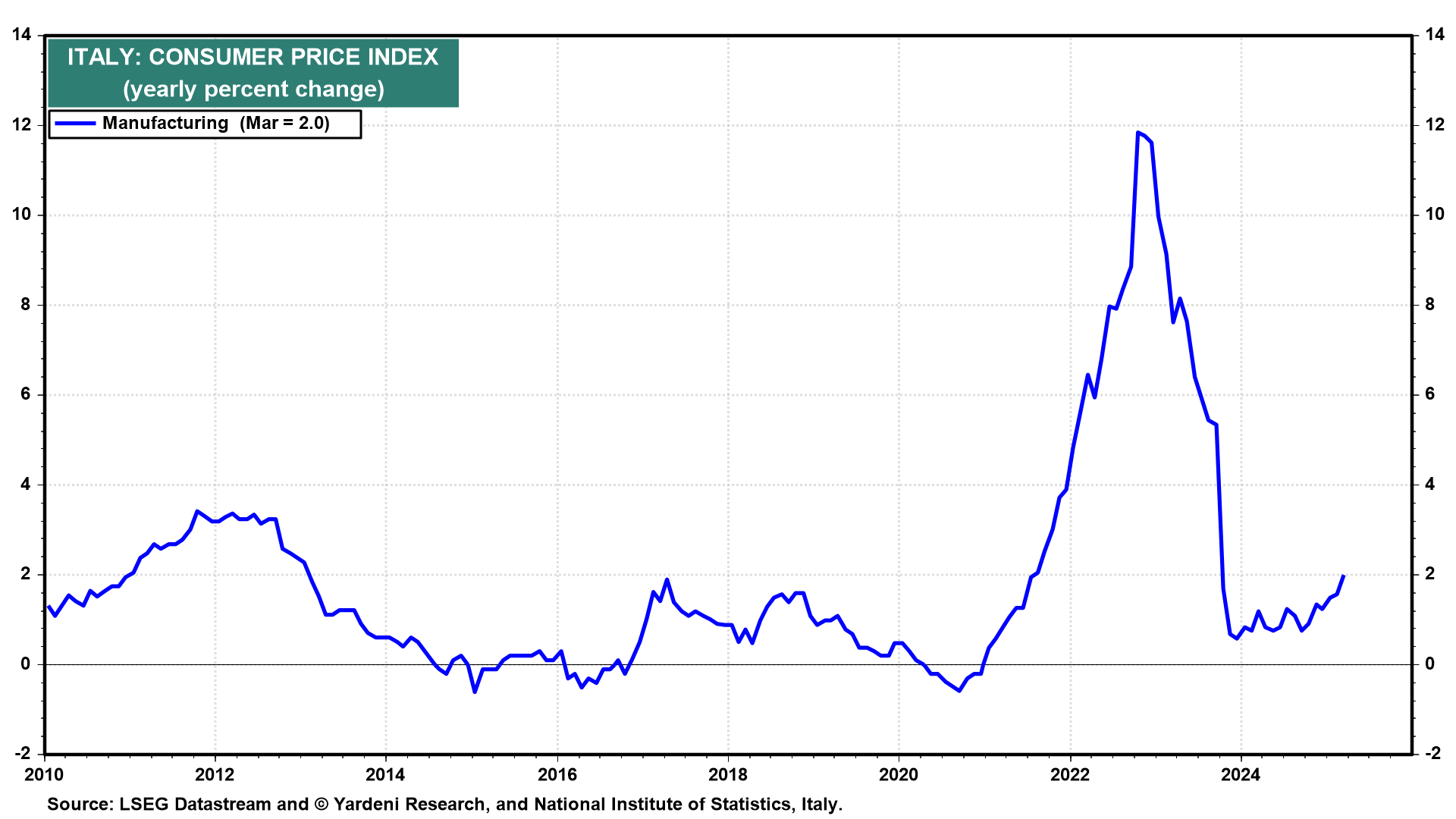Click the left axis value 14
Screen dimensions: 1456x819
[22, 35]
